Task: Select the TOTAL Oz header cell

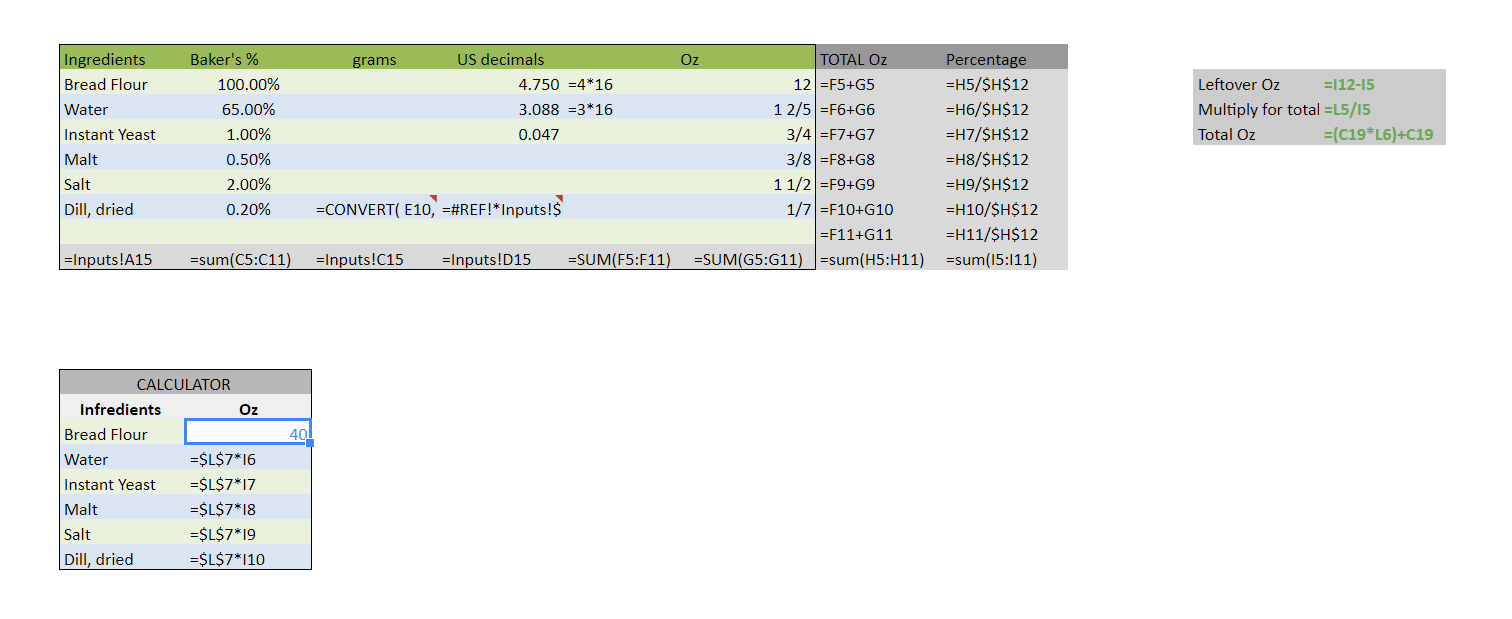Action: point(853,59)
